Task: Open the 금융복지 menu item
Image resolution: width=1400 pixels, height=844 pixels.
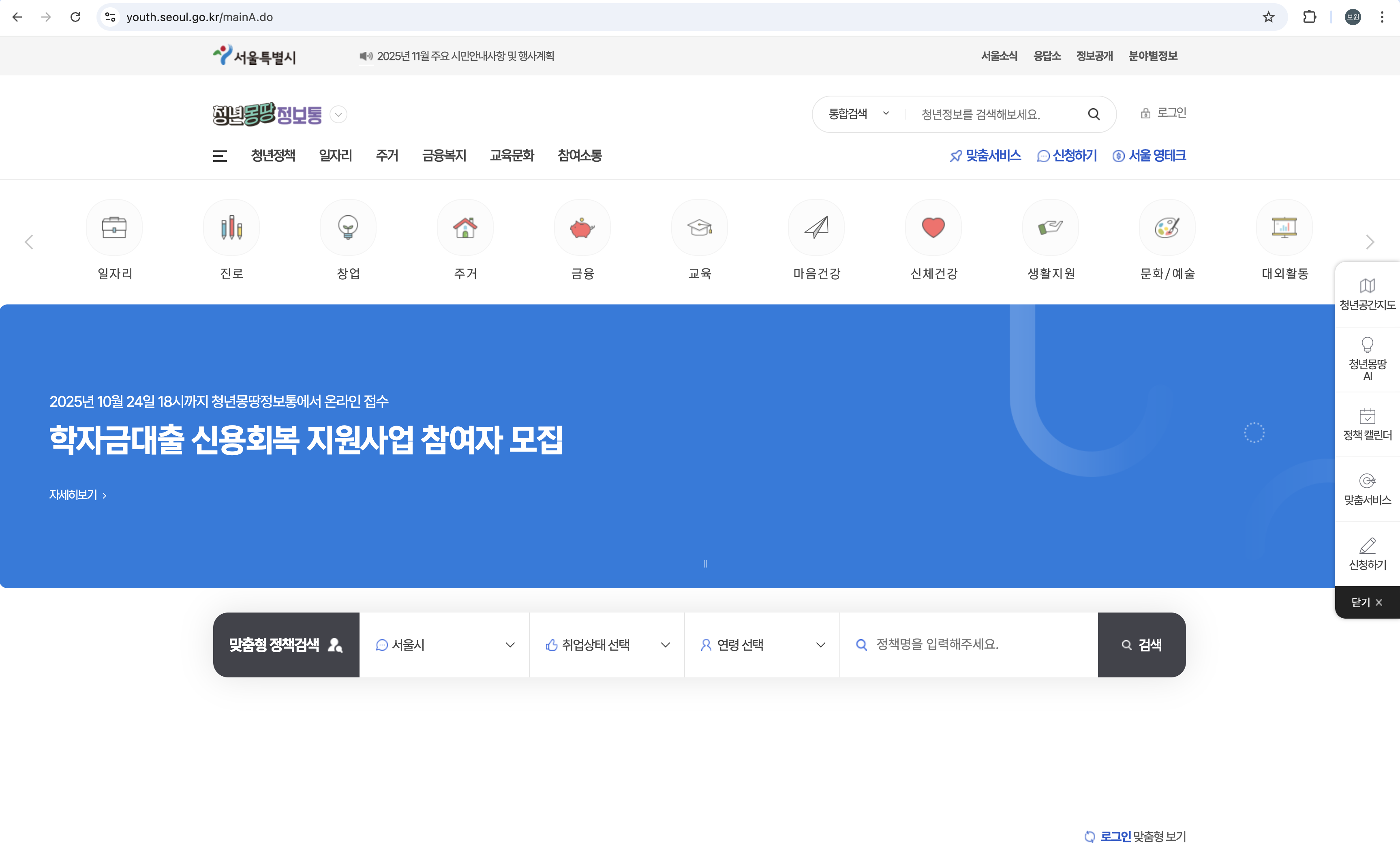Action: click(444, 156)
